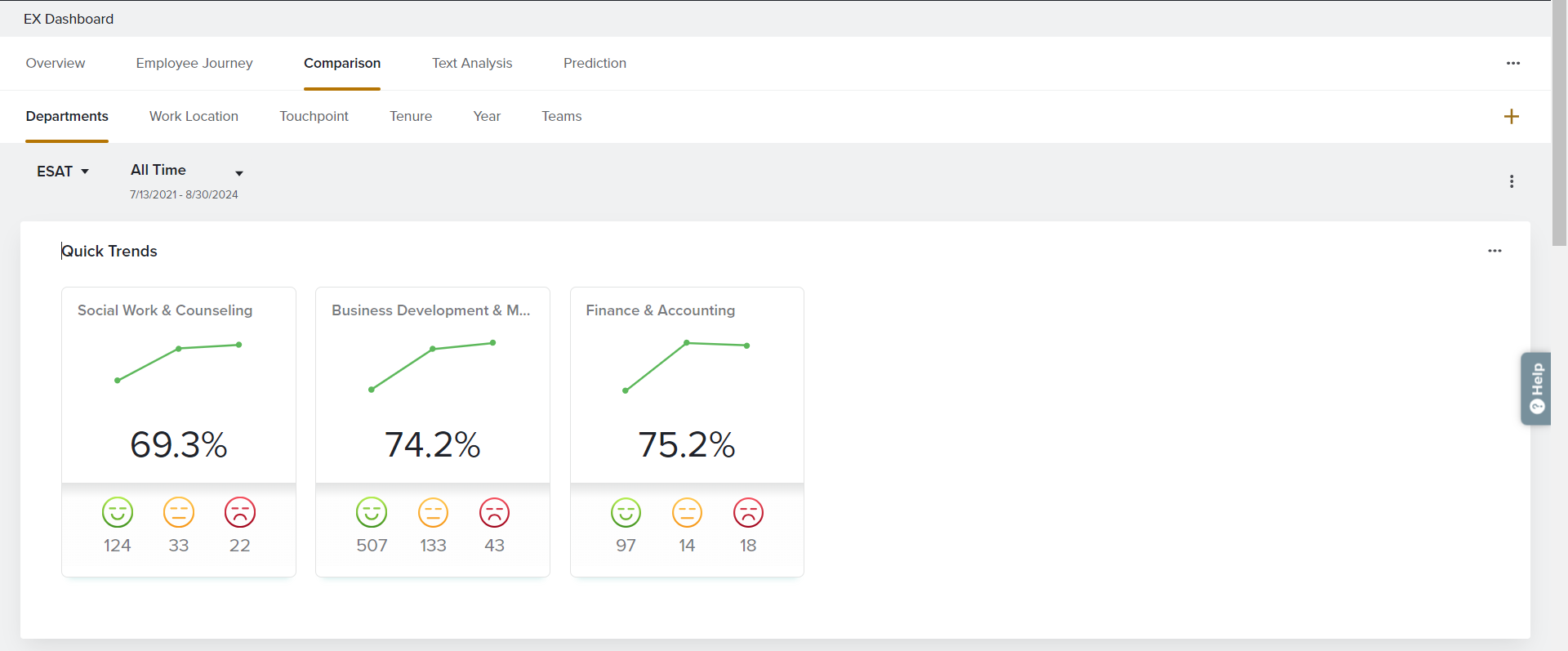This screenshot has width=1568, height=651.
Task: Click sad face in Social Work card
Action: point(239,513)
